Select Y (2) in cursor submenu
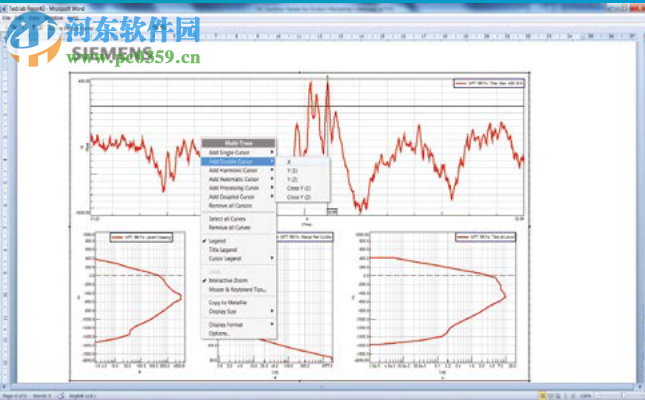 (x=302, y=179)
